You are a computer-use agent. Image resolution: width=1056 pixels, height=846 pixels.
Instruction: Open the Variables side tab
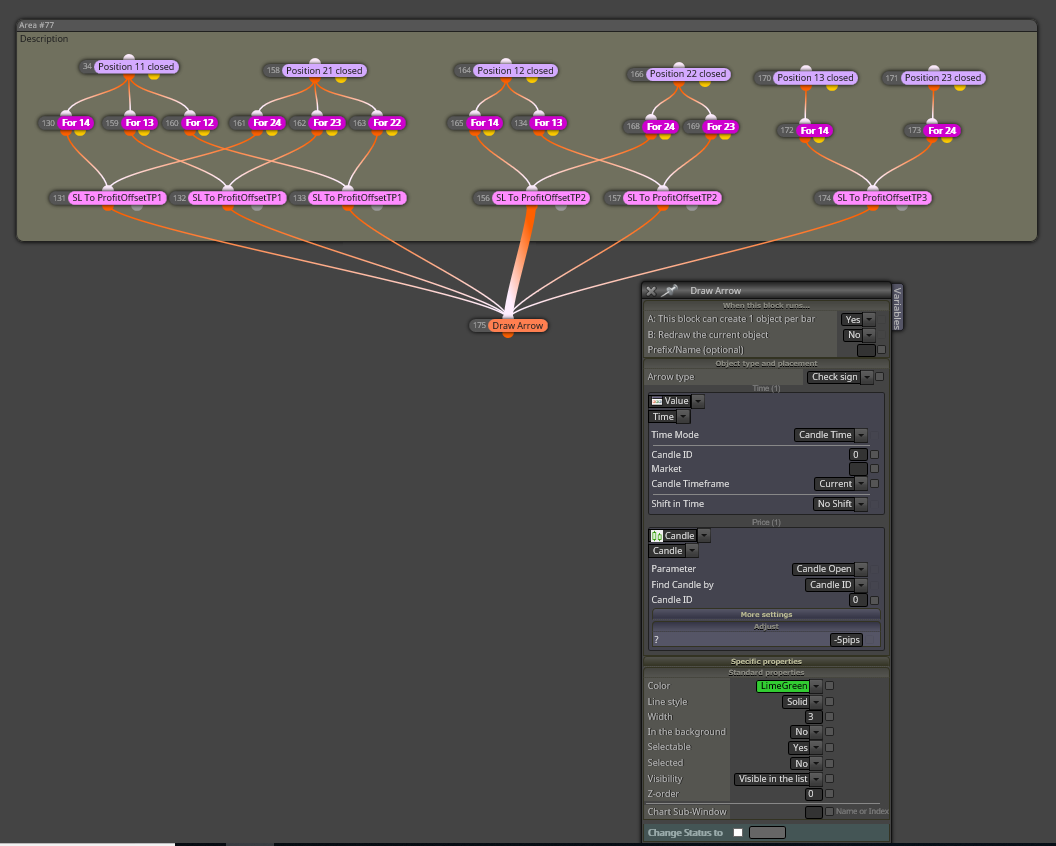click(897, 307)
